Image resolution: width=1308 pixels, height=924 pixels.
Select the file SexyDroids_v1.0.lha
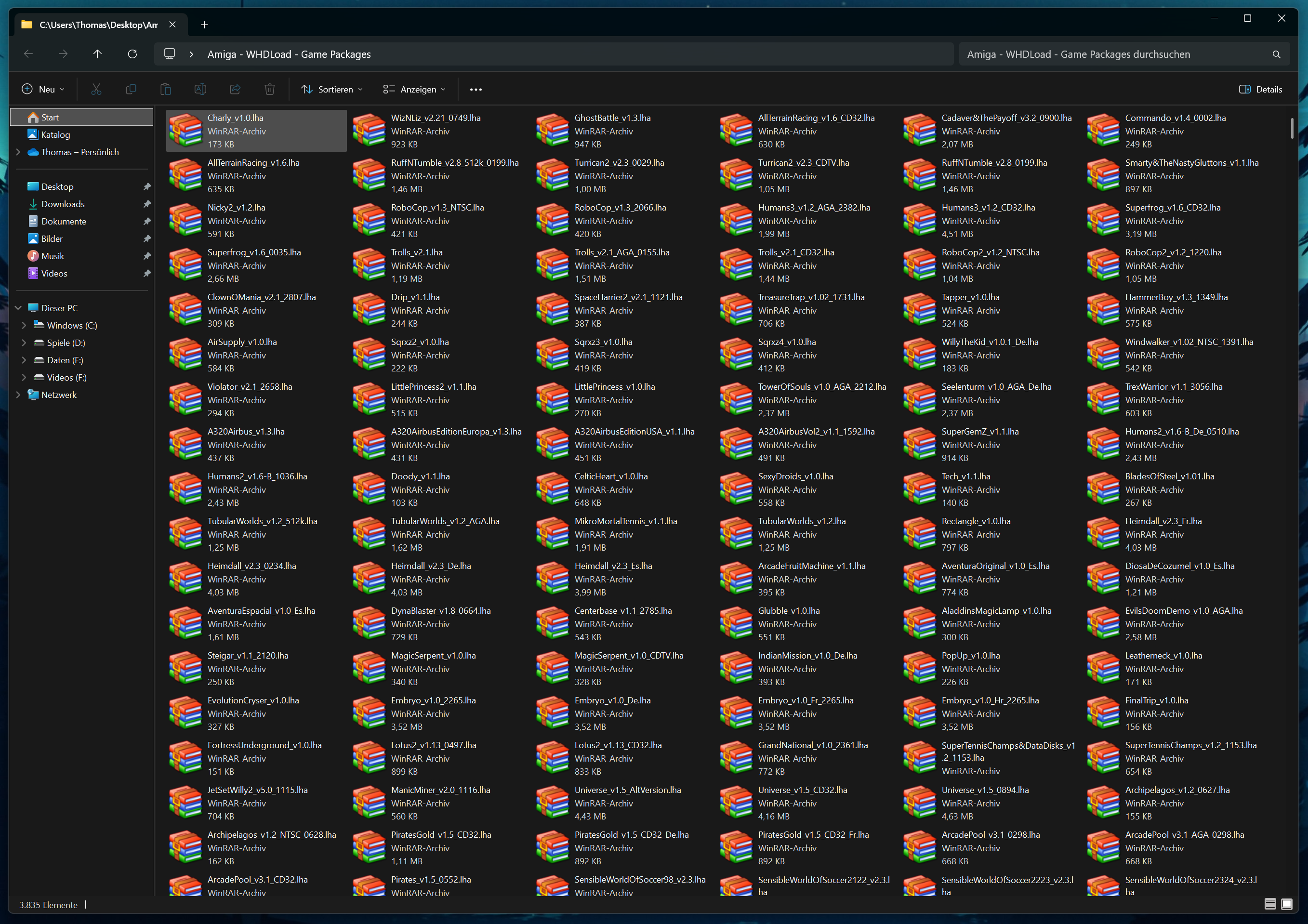pos(806,489)
